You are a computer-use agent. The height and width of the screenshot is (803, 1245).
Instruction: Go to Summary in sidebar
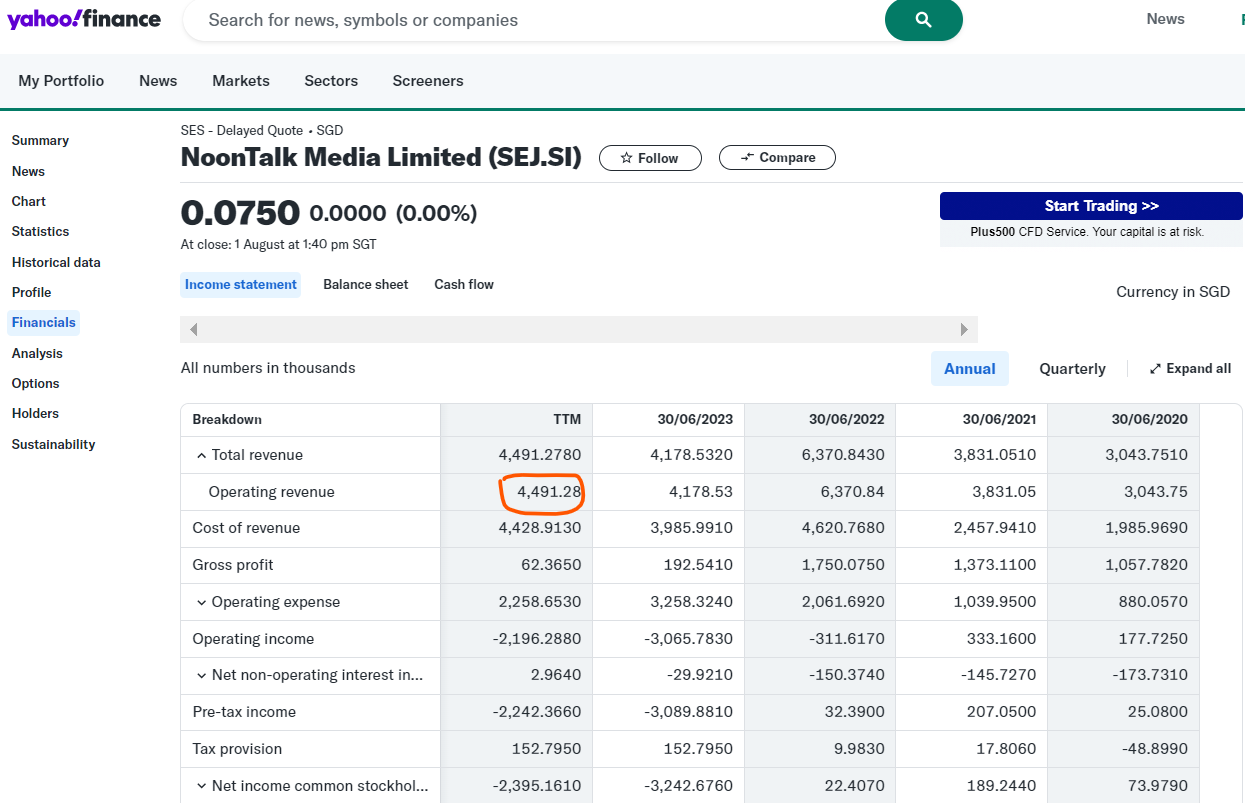tap(40, 141)
